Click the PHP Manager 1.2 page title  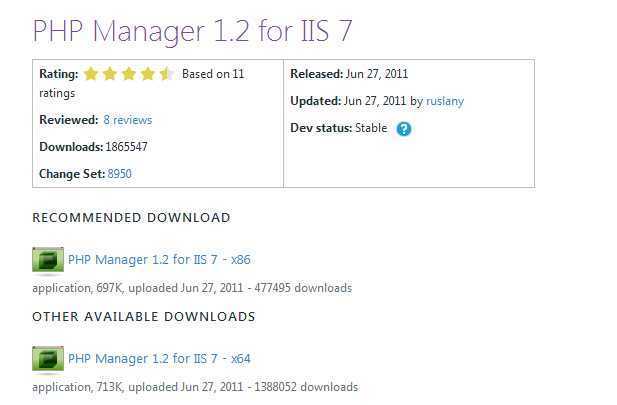pos(193,31)
